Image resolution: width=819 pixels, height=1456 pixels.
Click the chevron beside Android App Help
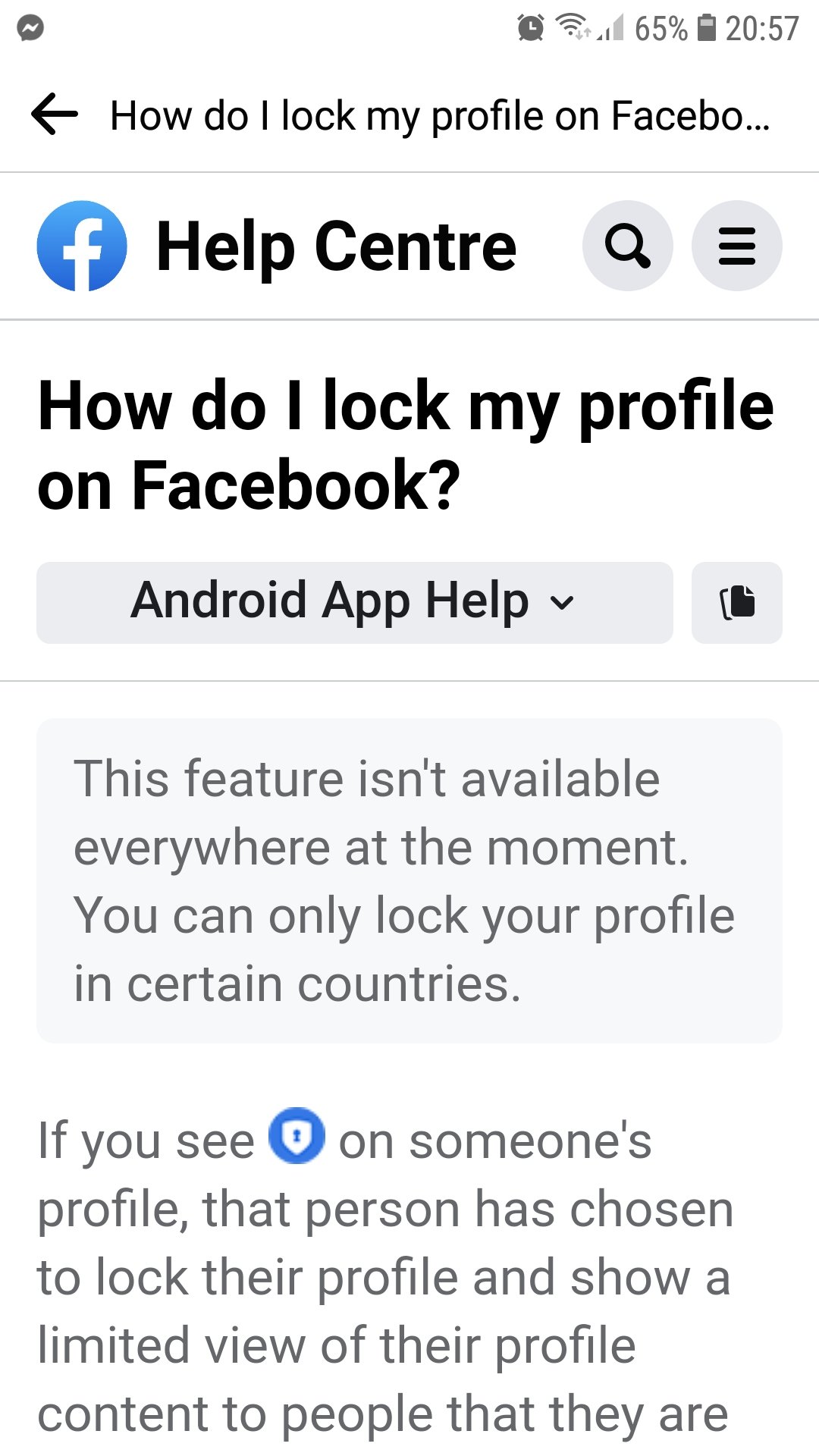[562, 603]
